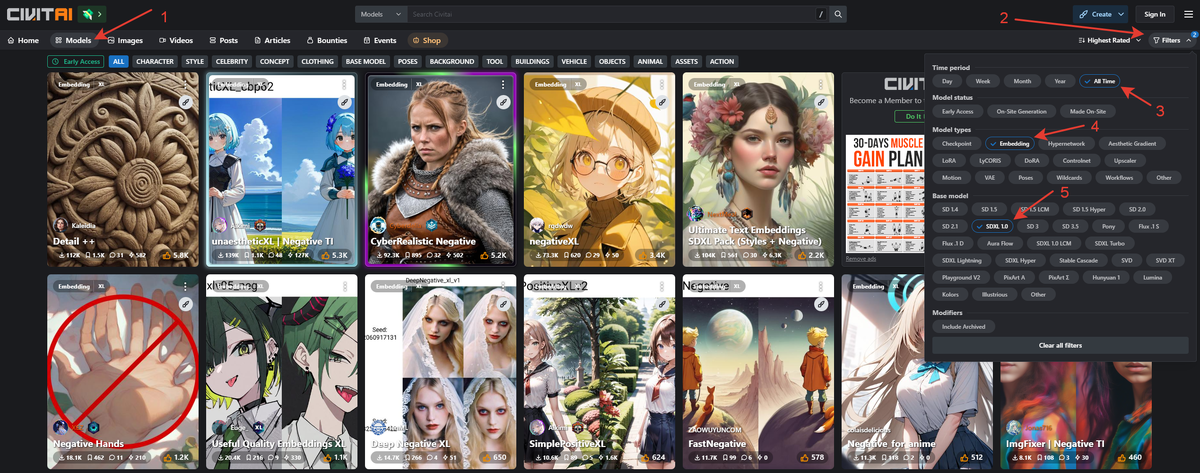The width and height of the screenshot is (1200, 473).
Task: Click link icon on Ultimate Text Embeddings card
Action: [x=819, y=102]
